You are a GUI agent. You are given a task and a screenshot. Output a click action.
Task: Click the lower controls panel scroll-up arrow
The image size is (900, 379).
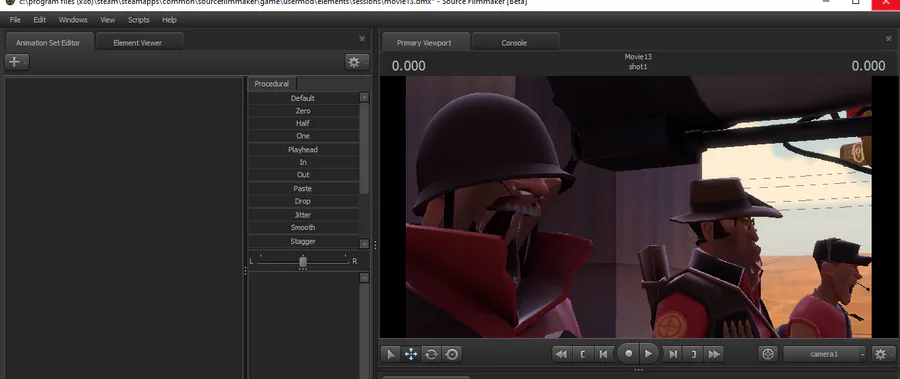tap(364, 278)
